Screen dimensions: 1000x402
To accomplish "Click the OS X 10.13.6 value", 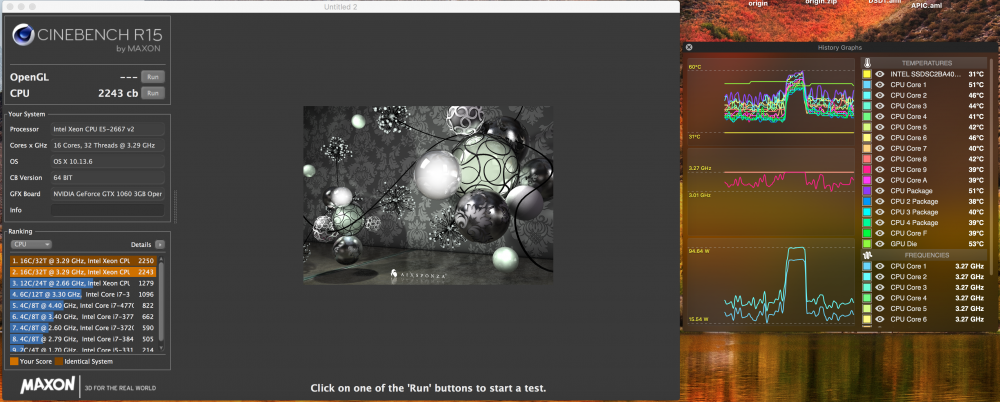I will 107,161.
